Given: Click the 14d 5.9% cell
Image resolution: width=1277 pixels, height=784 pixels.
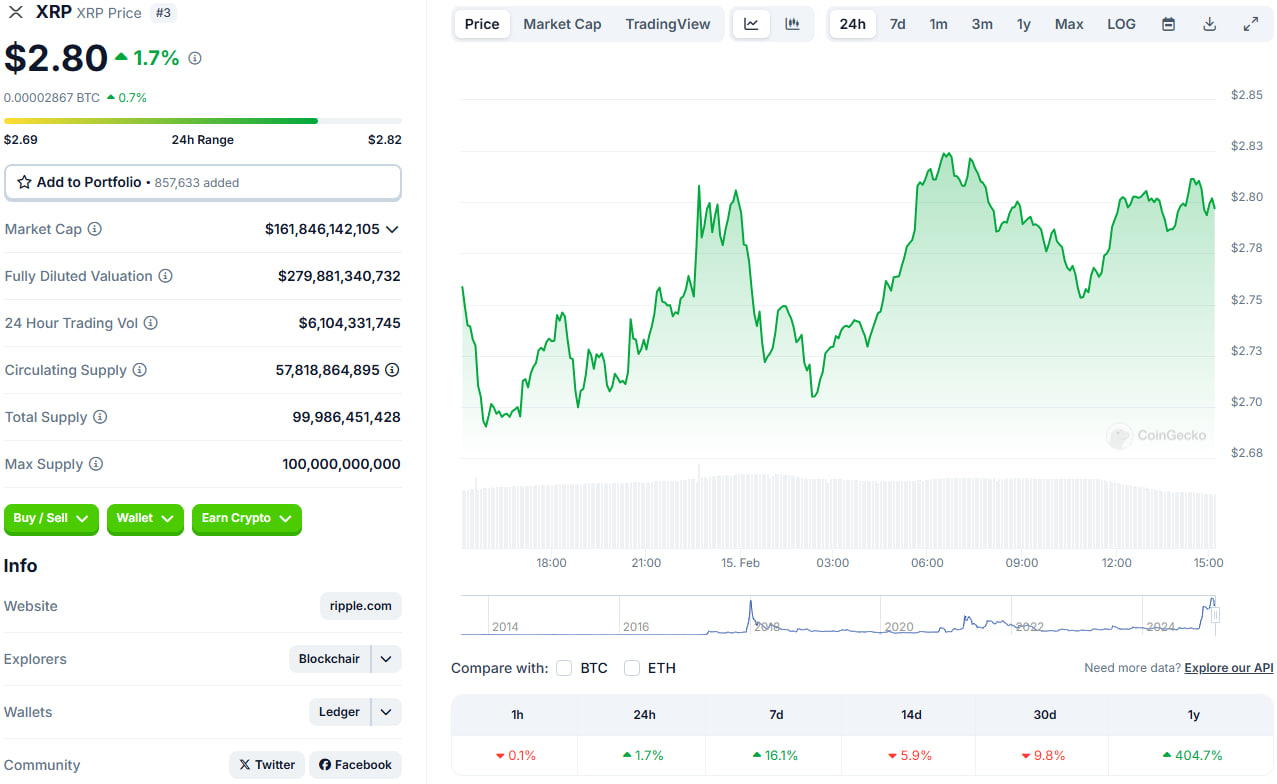Looking at the screenshot, I should (x=910, y=756).
